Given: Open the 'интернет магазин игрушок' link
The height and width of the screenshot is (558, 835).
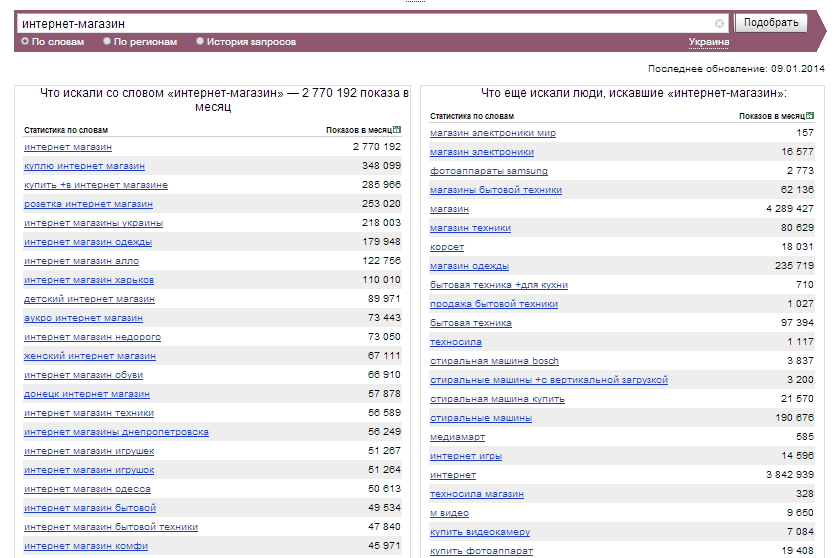Looking at the screenshot, I should 89,470.
